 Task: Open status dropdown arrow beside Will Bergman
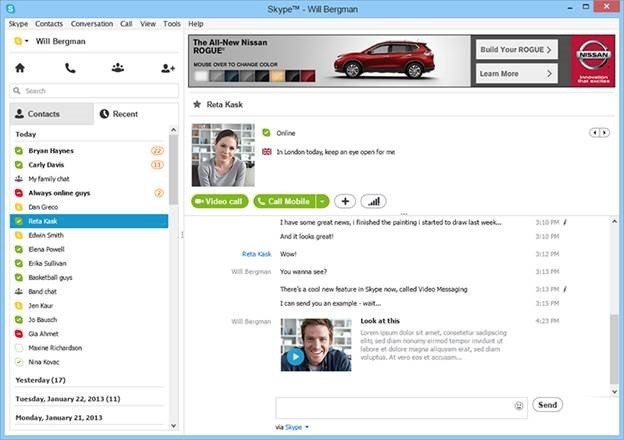pyautogui.click(x=27, y=41)
